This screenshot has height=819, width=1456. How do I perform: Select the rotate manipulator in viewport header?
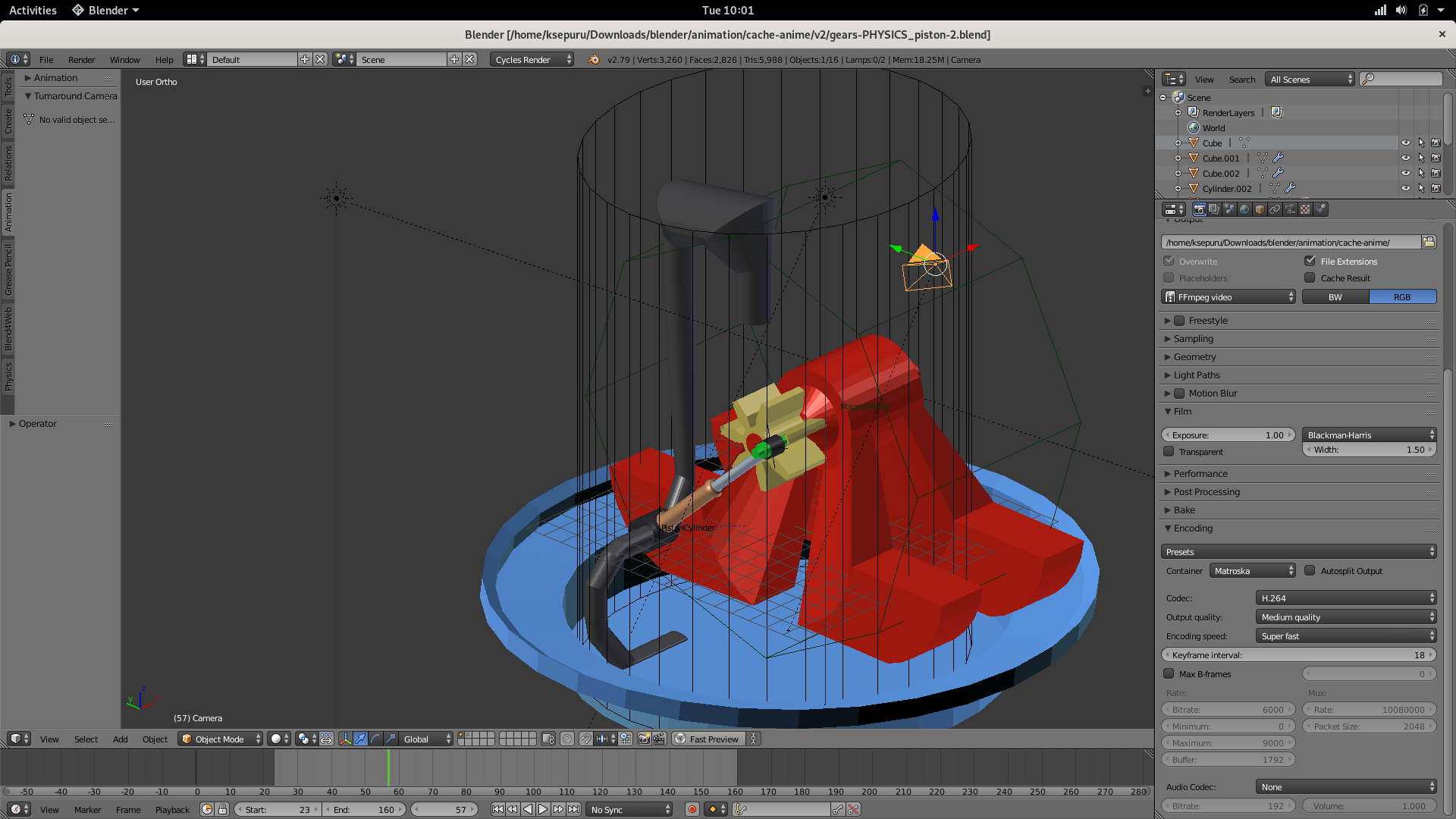[x=375, y=739]
